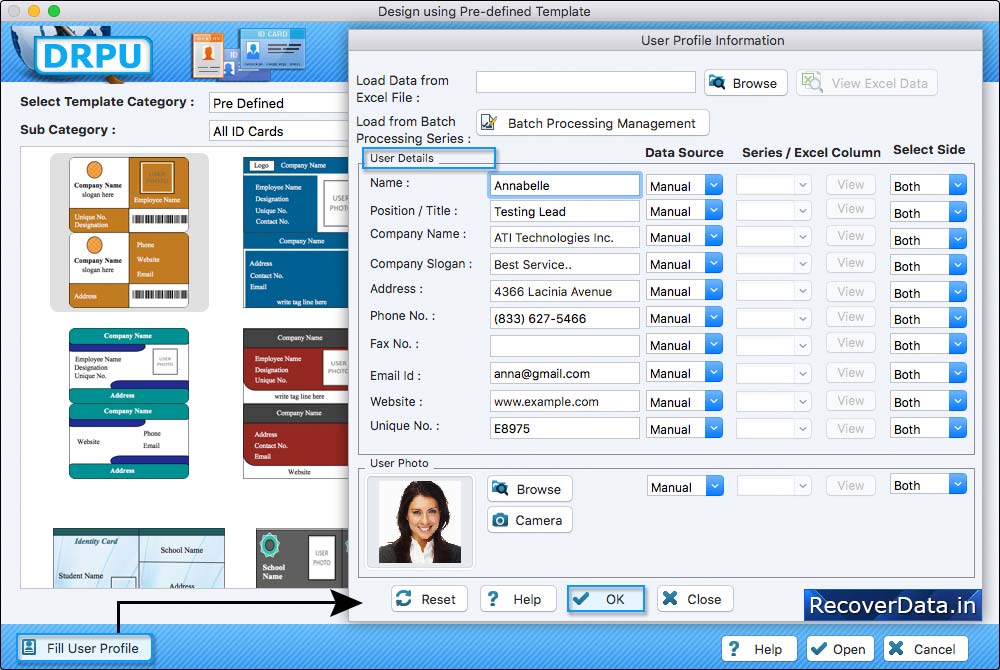Click the Browse button for Excel file
This screenshot has height=670, width=1000.
point(746,83)
